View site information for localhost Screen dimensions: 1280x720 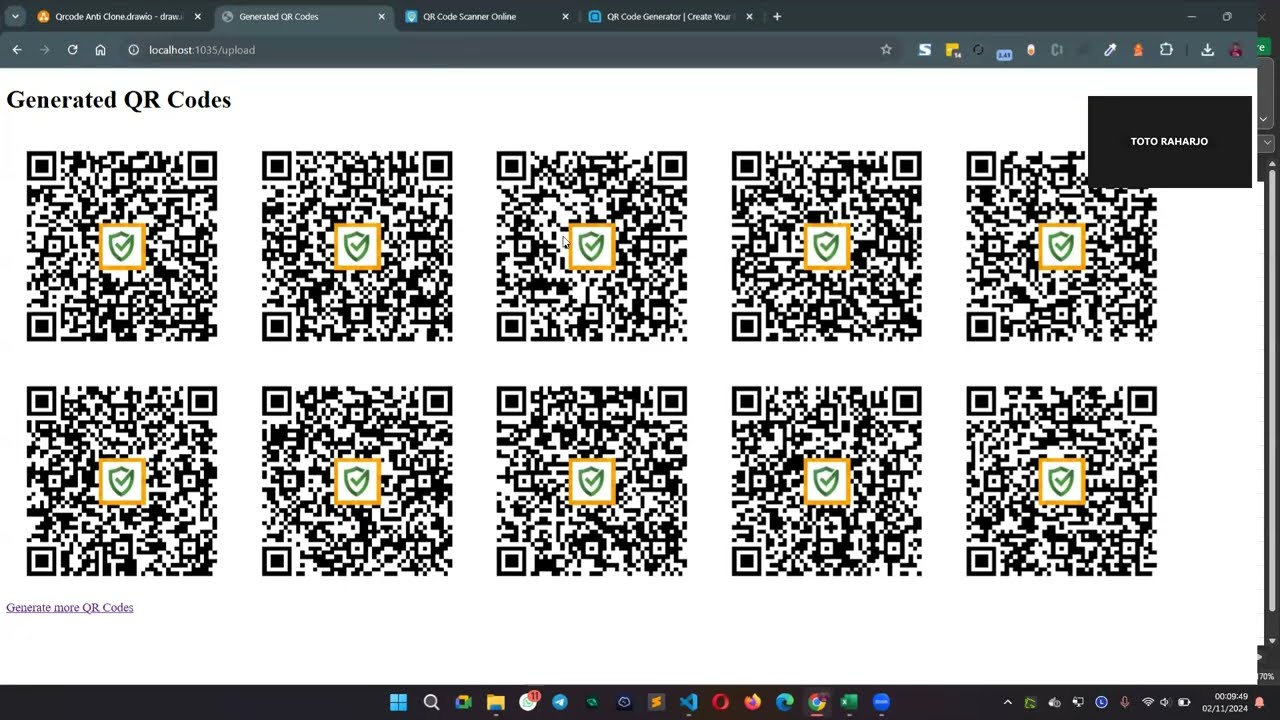pos(133,49)
